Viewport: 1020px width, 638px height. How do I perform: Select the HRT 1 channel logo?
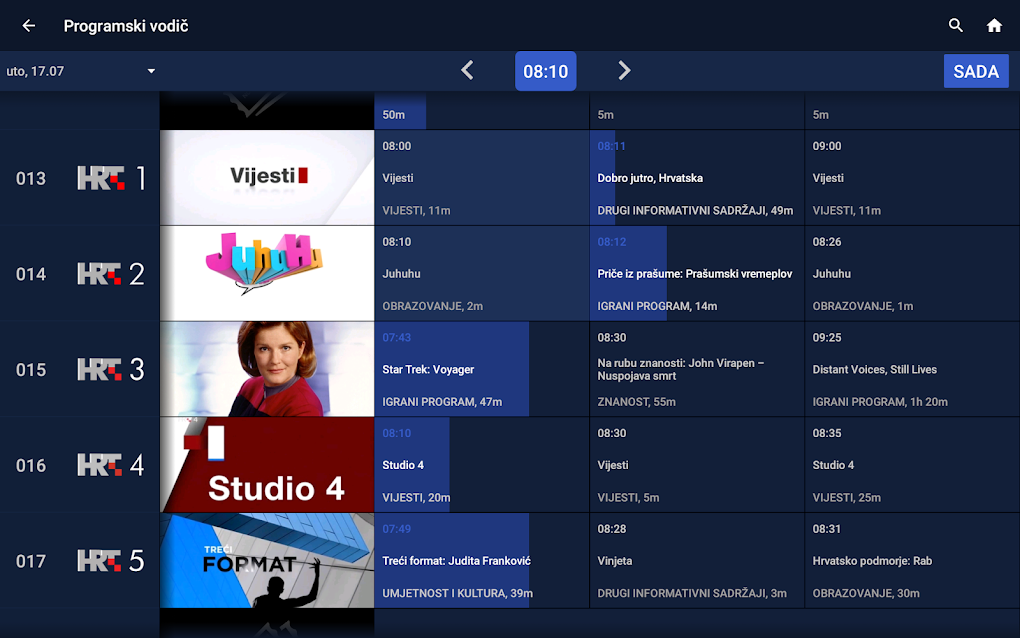pos(110,177)
